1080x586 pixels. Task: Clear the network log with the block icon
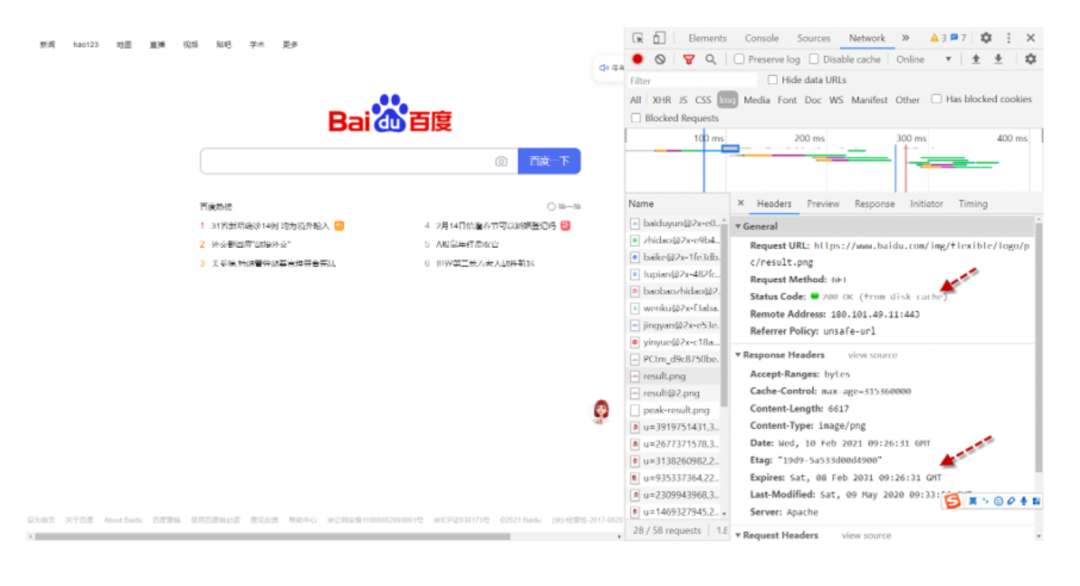(x=661, y=58)
